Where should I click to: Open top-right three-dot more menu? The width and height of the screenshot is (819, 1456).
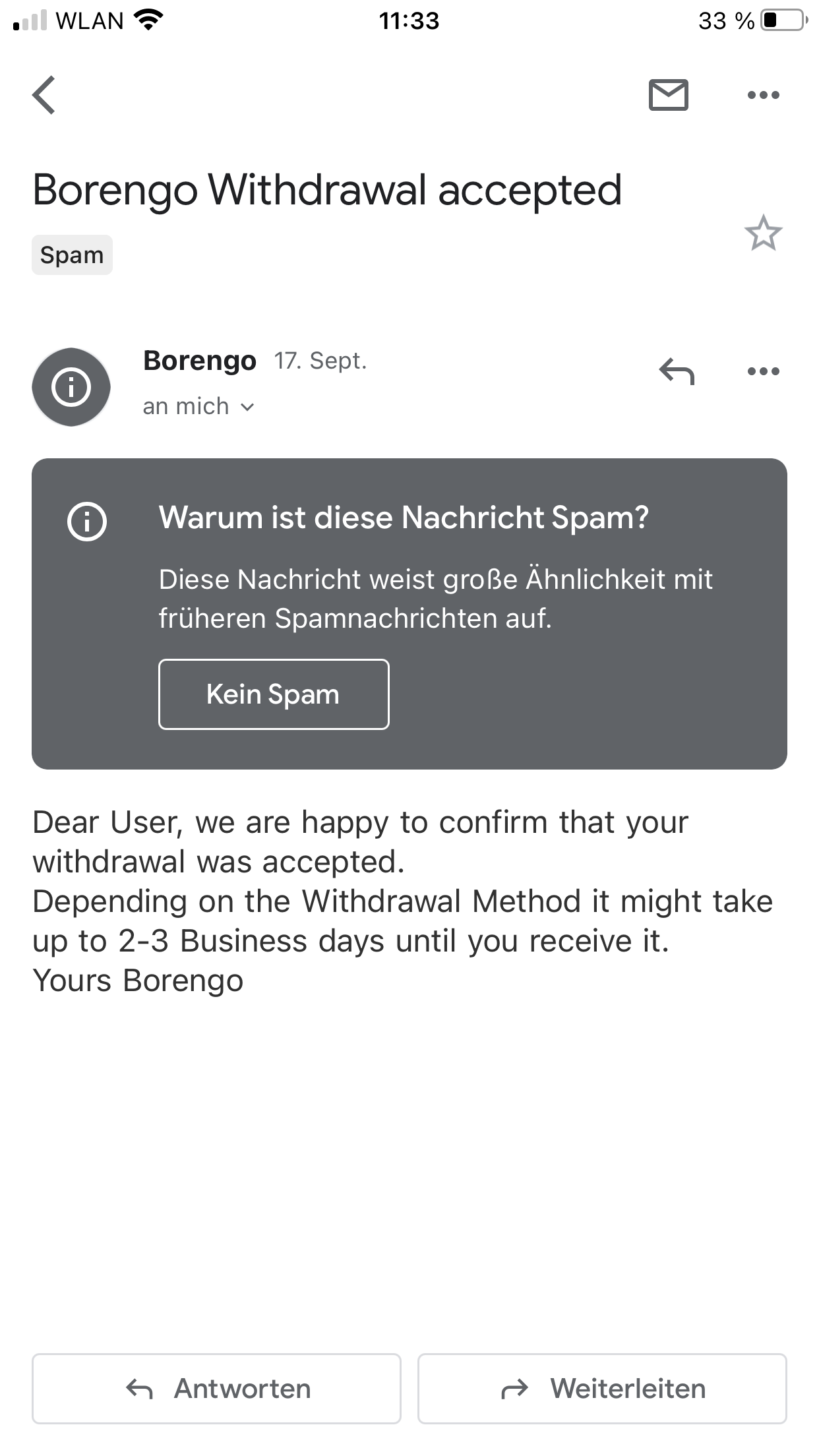[x=763, y=95]
